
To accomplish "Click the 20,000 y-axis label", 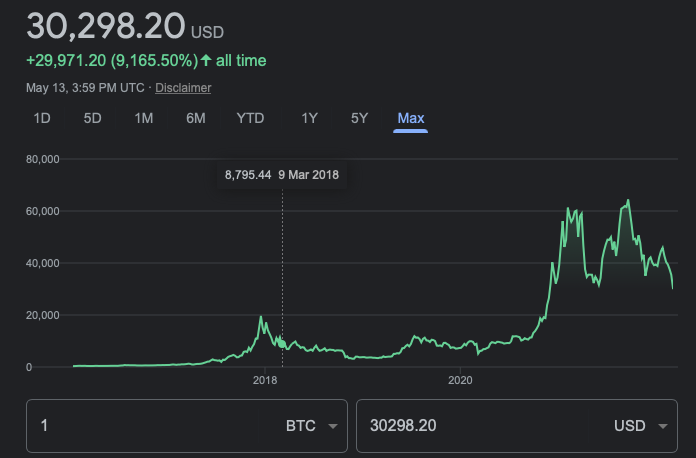I will [x=43, y=315].
